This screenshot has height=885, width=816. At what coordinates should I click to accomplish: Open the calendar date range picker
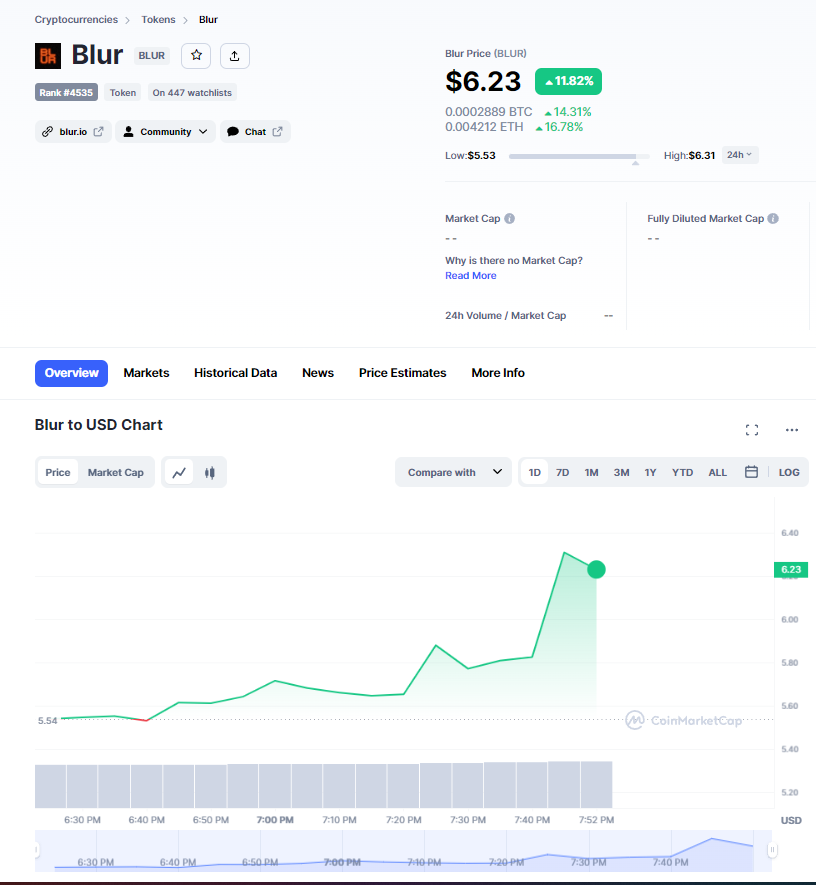751,472
